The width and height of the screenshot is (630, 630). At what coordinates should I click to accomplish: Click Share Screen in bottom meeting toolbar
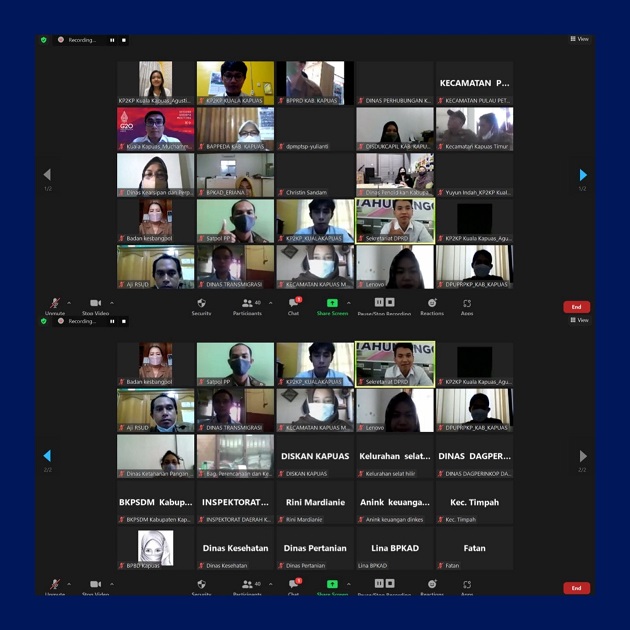[332, 586]
